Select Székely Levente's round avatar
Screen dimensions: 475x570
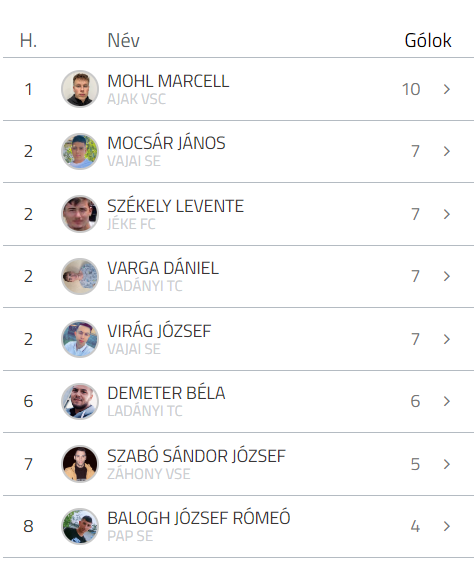(80, 214)
